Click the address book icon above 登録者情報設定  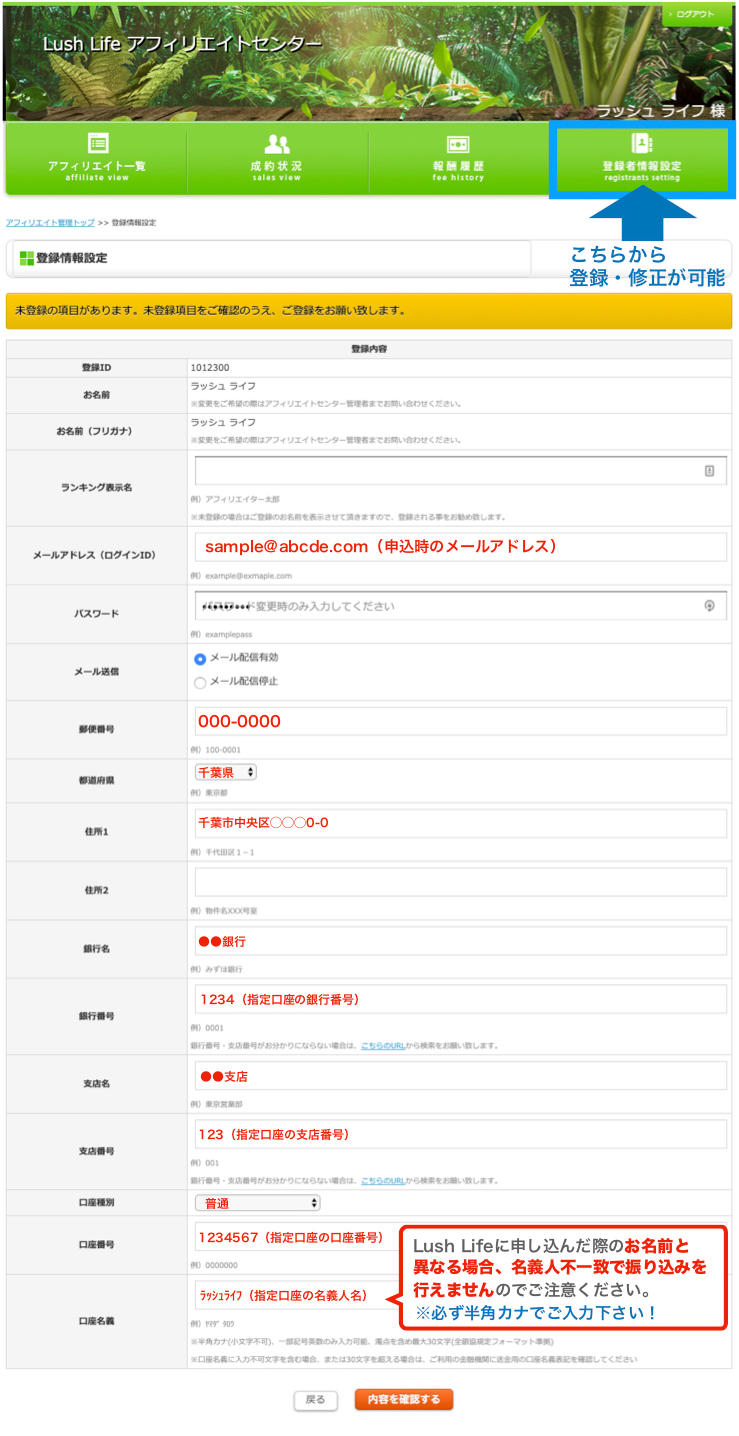641,143
